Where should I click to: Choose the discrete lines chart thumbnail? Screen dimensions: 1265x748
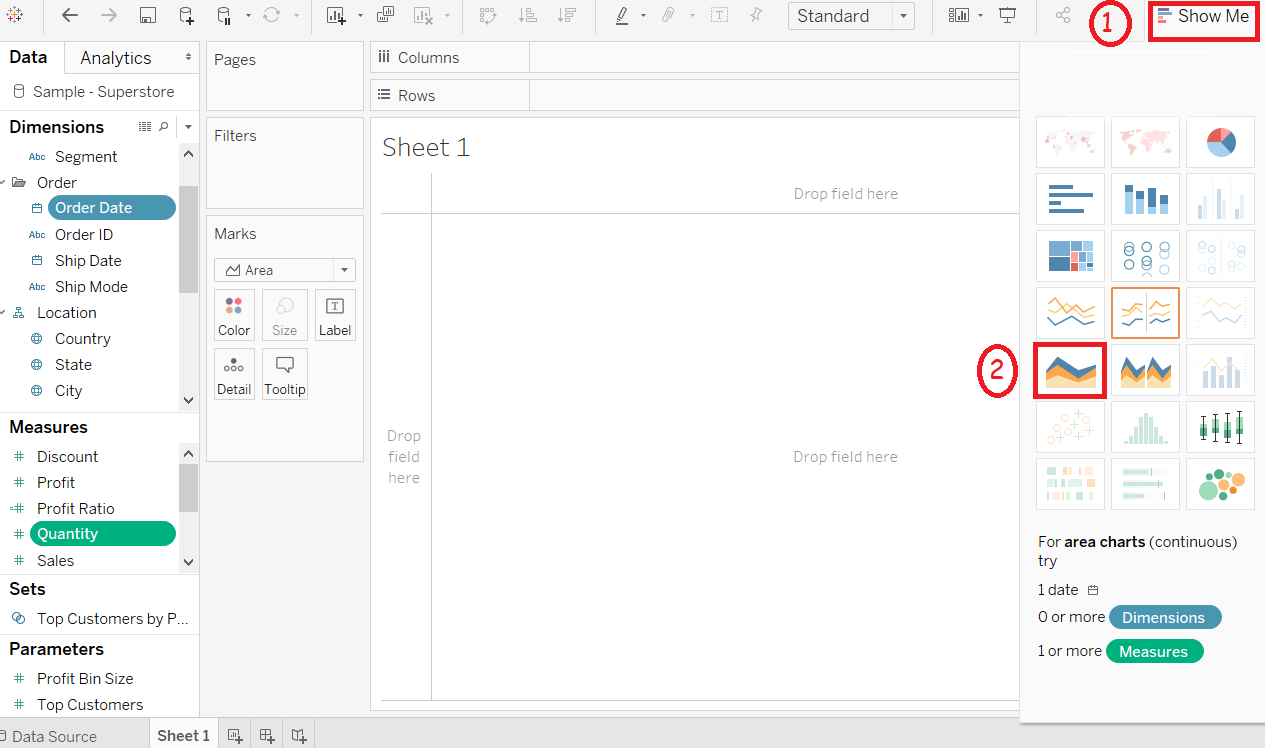pos(1145,313)
